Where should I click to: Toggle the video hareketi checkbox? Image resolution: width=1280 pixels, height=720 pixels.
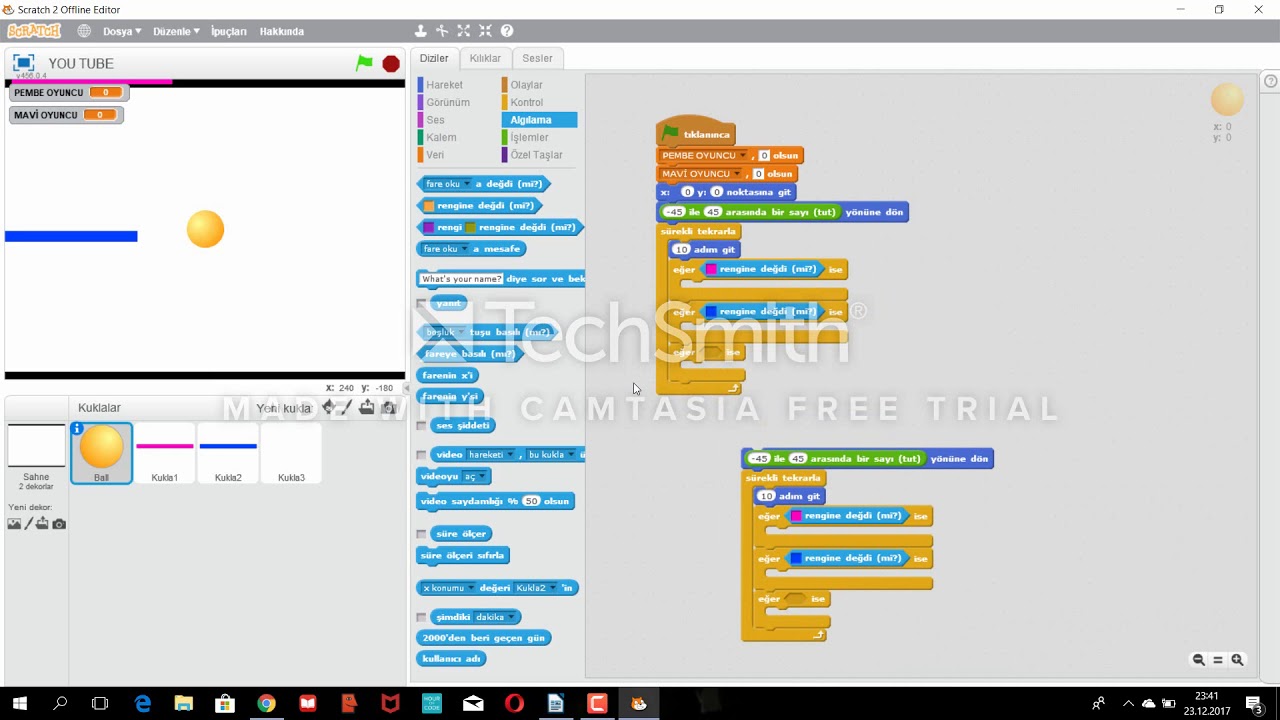421,455
